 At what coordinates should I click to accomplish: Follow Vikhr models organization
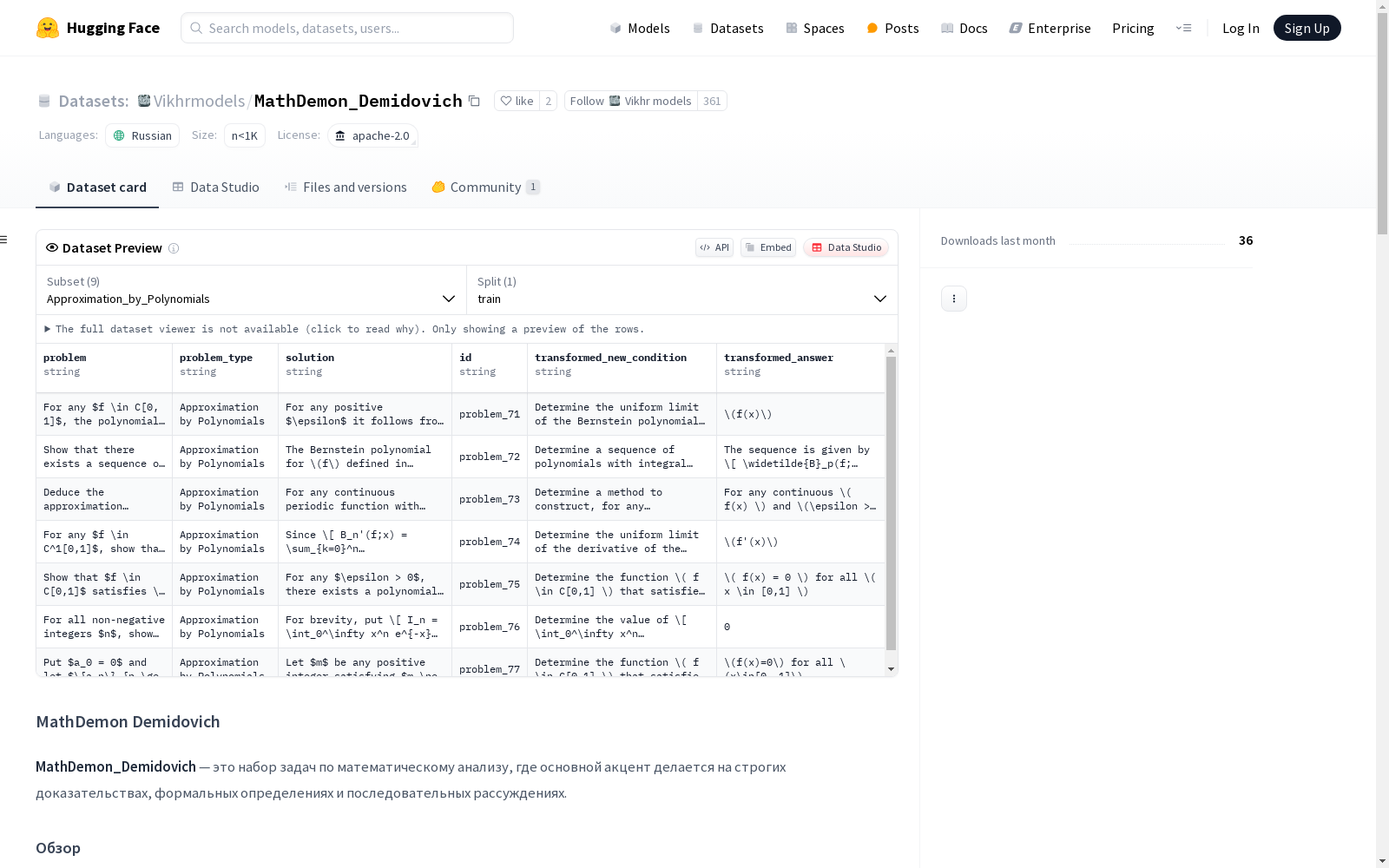click(630, 101)
